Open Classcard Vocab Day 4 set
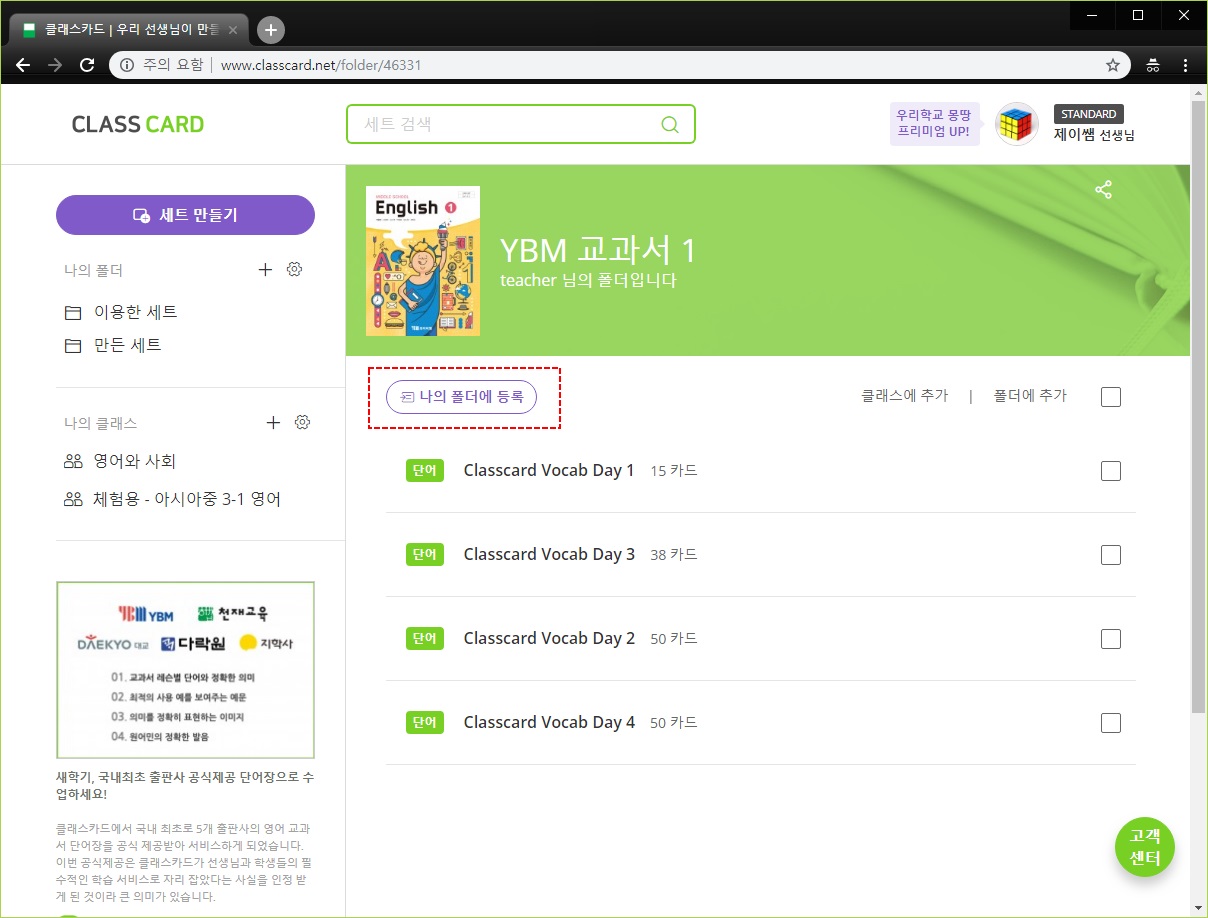Screen dimensions: 1208x918 (x=549, y=722)
